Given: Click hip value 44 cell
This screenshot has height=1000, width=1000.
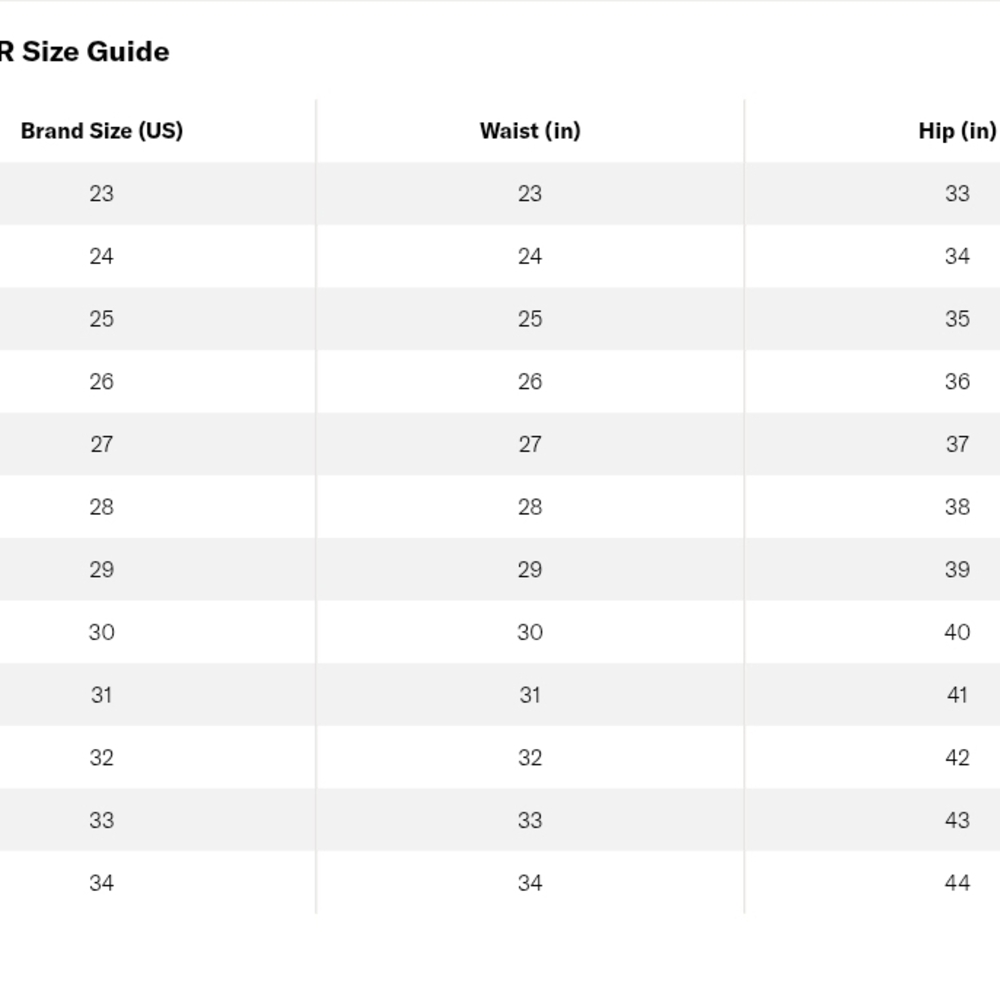Looking at the screenshot, I should click(x=957, y=883).
